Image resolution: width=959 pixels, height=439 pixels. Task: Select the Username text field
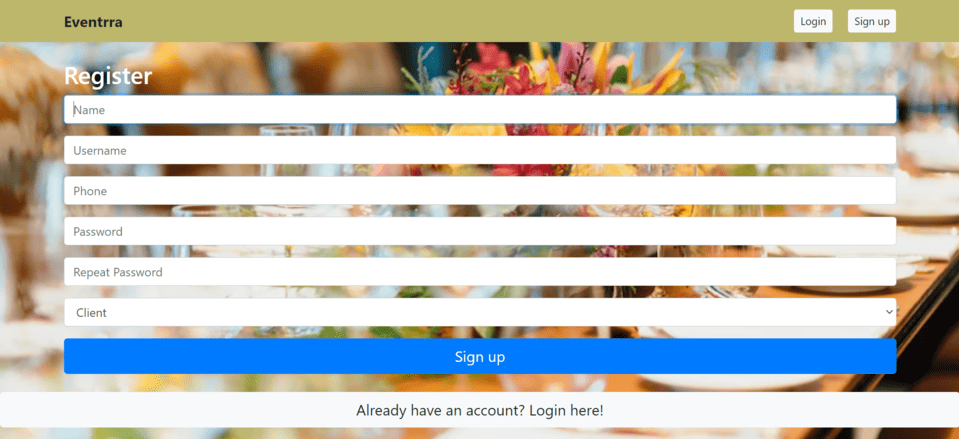(x=480, y=150)
